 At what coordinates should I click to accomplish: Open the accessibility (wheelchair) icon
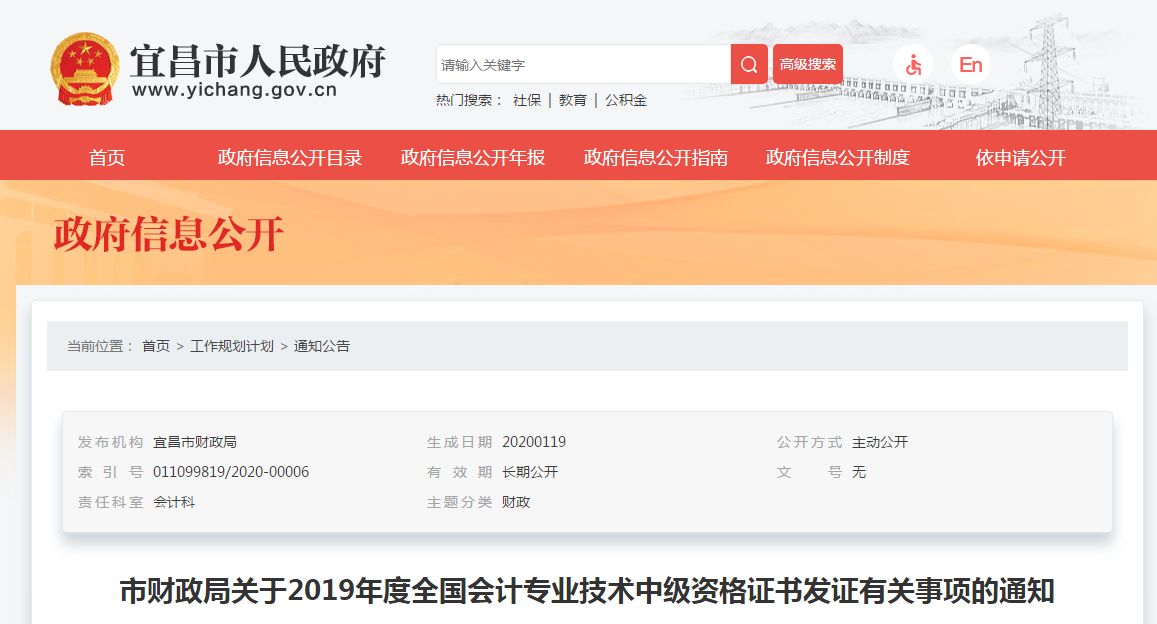coord(913,63)
